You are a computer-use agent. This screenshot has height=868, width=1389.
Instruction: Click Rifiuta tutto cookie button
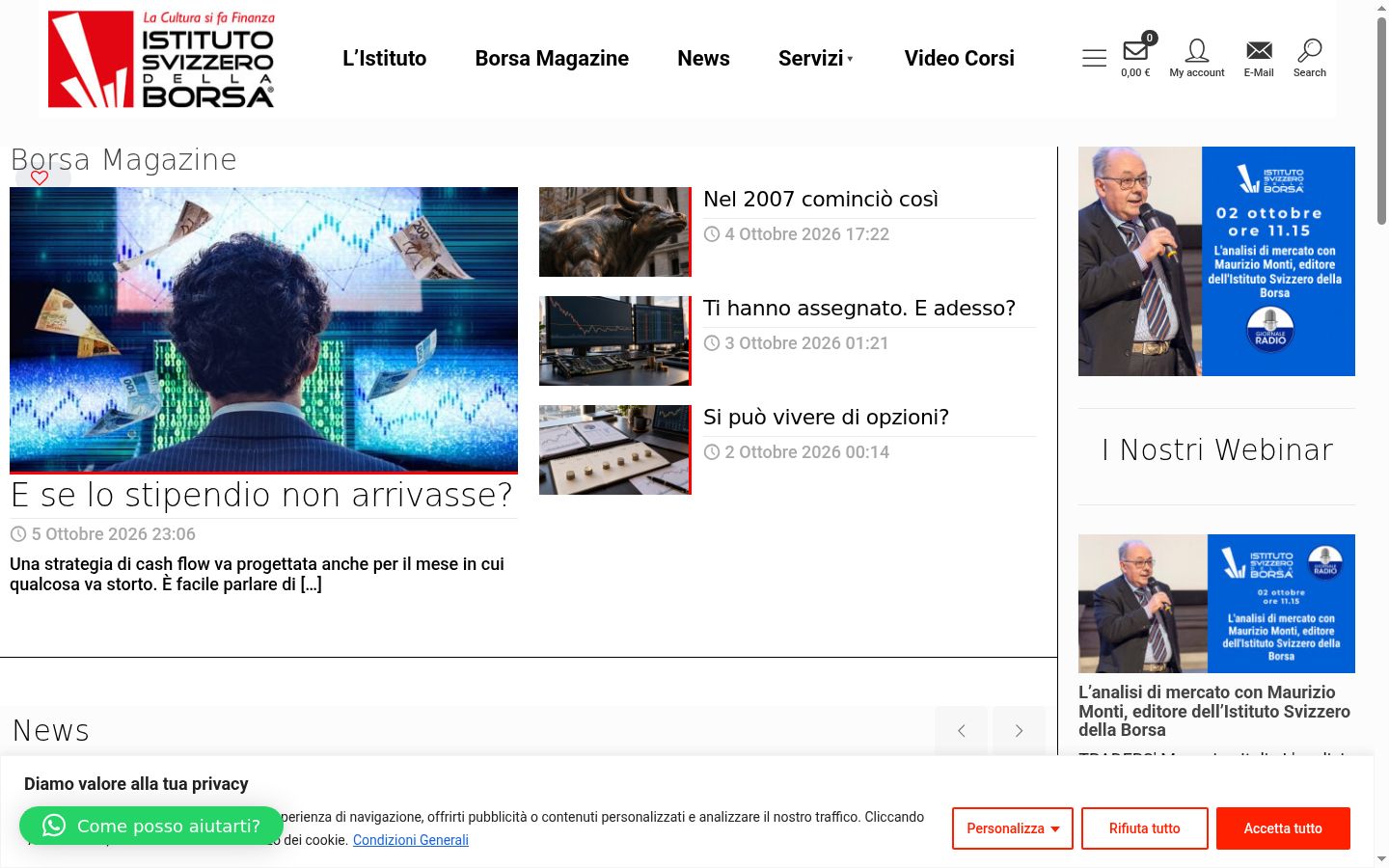point(1145,828)
